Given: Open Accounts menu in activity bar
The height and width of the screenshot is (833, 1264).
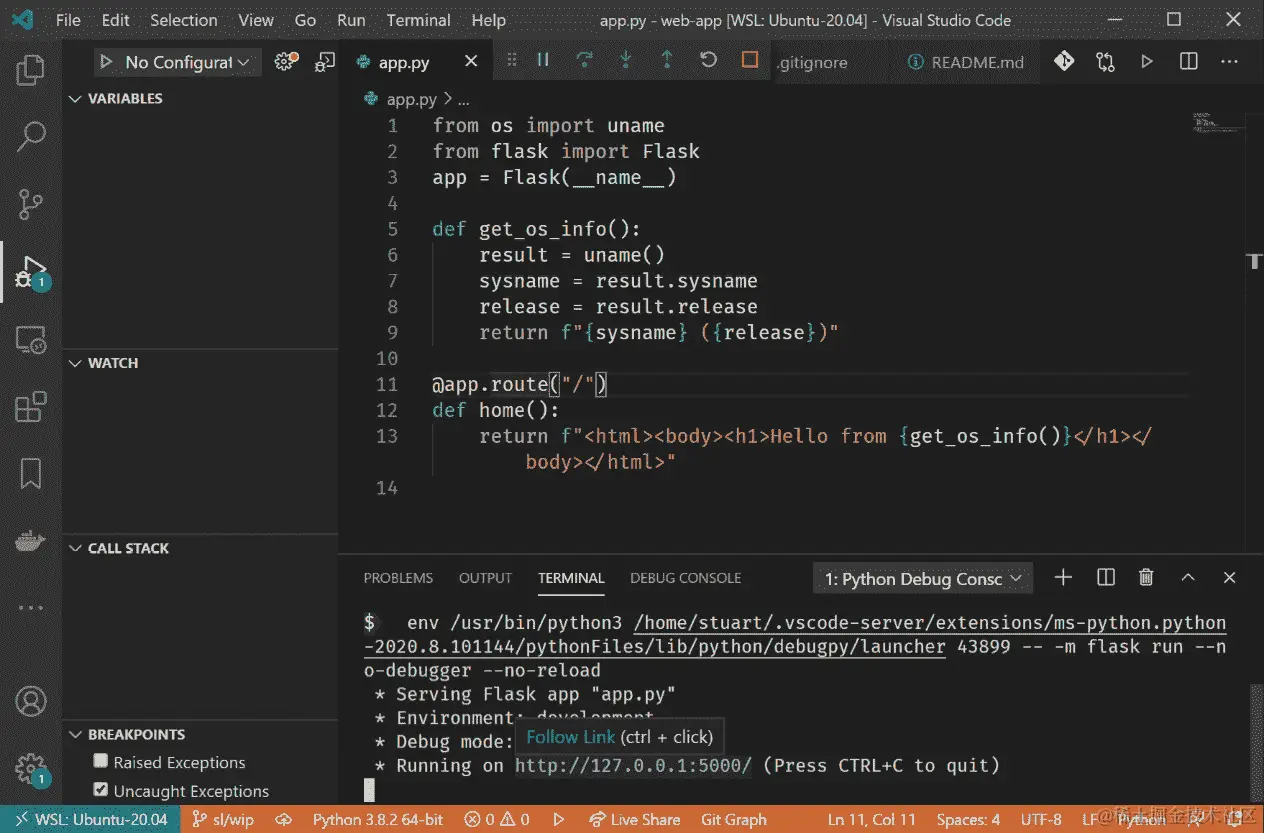Looking at the screenshot, I should [x=31, y=701].
